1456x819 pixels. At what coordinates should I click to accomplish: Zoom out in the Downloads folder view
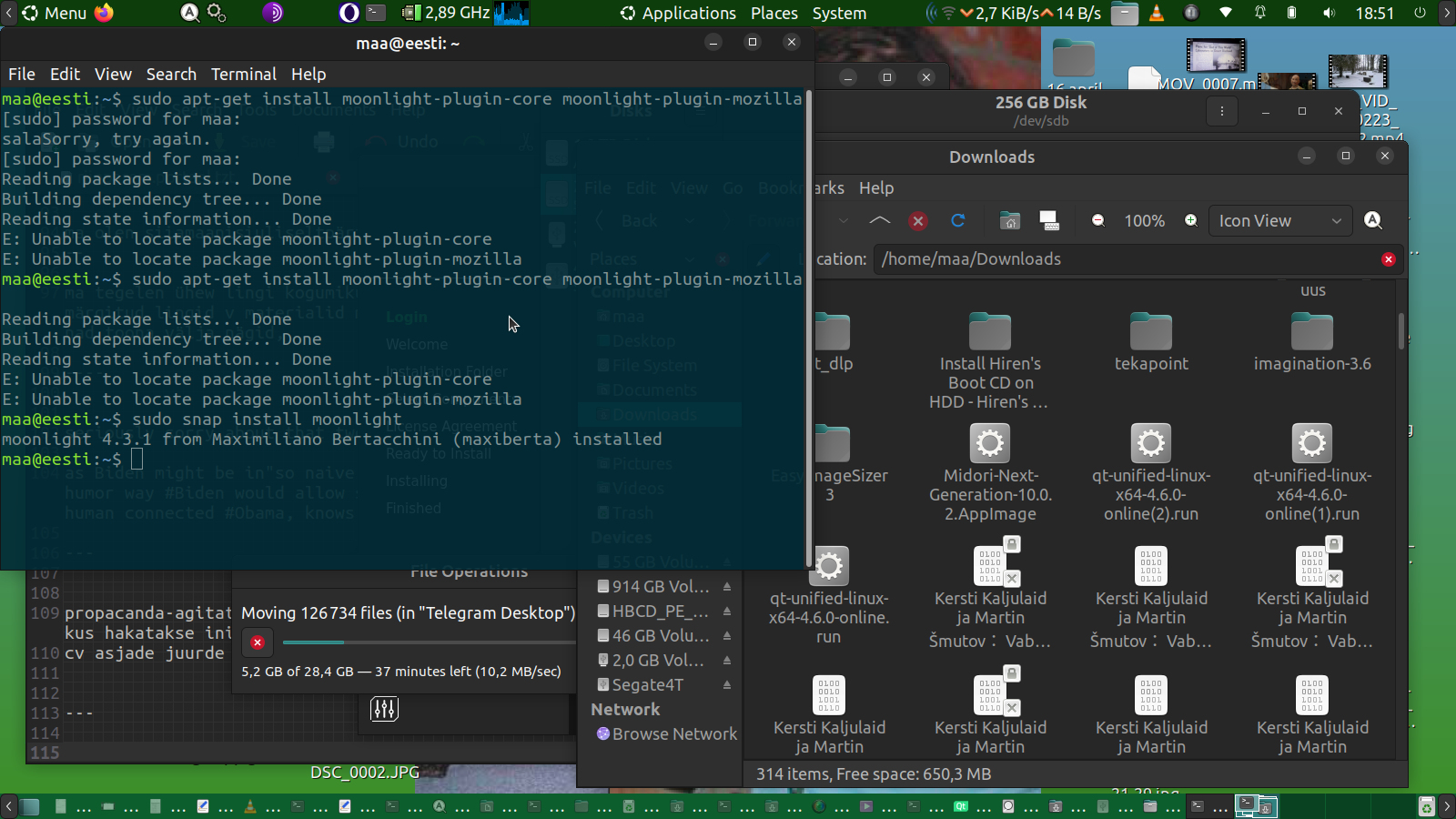1098,221
